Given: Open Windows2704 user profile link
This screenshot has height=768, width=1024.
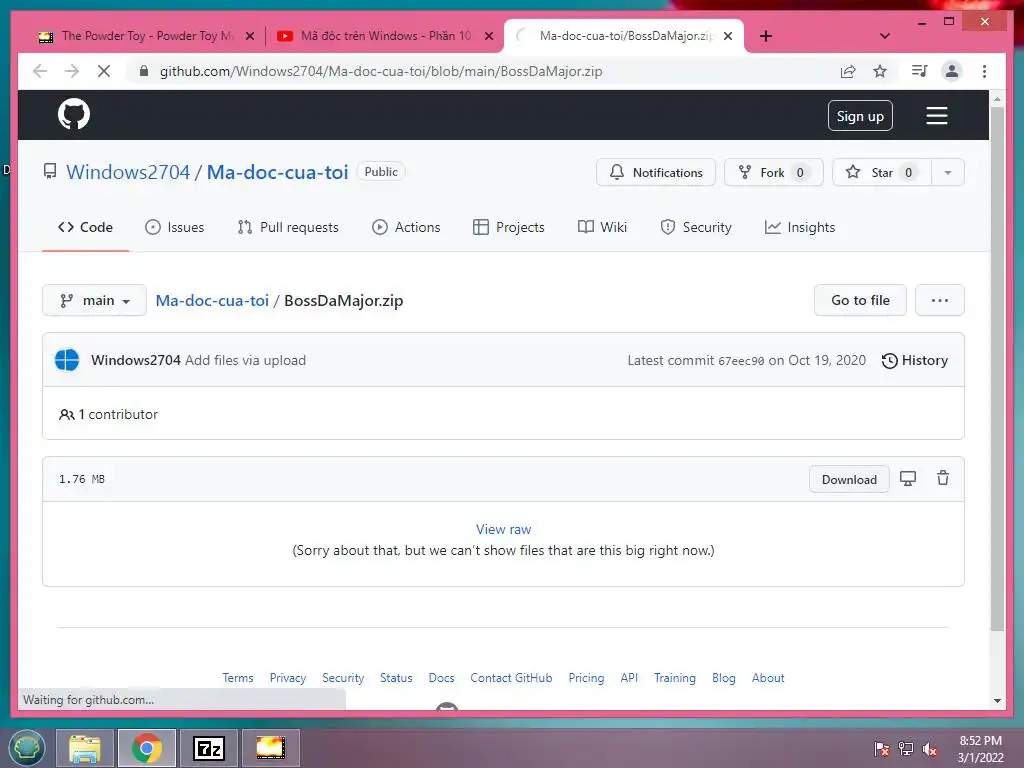Looking at the screenshot, I should click(x=128, y=172).
